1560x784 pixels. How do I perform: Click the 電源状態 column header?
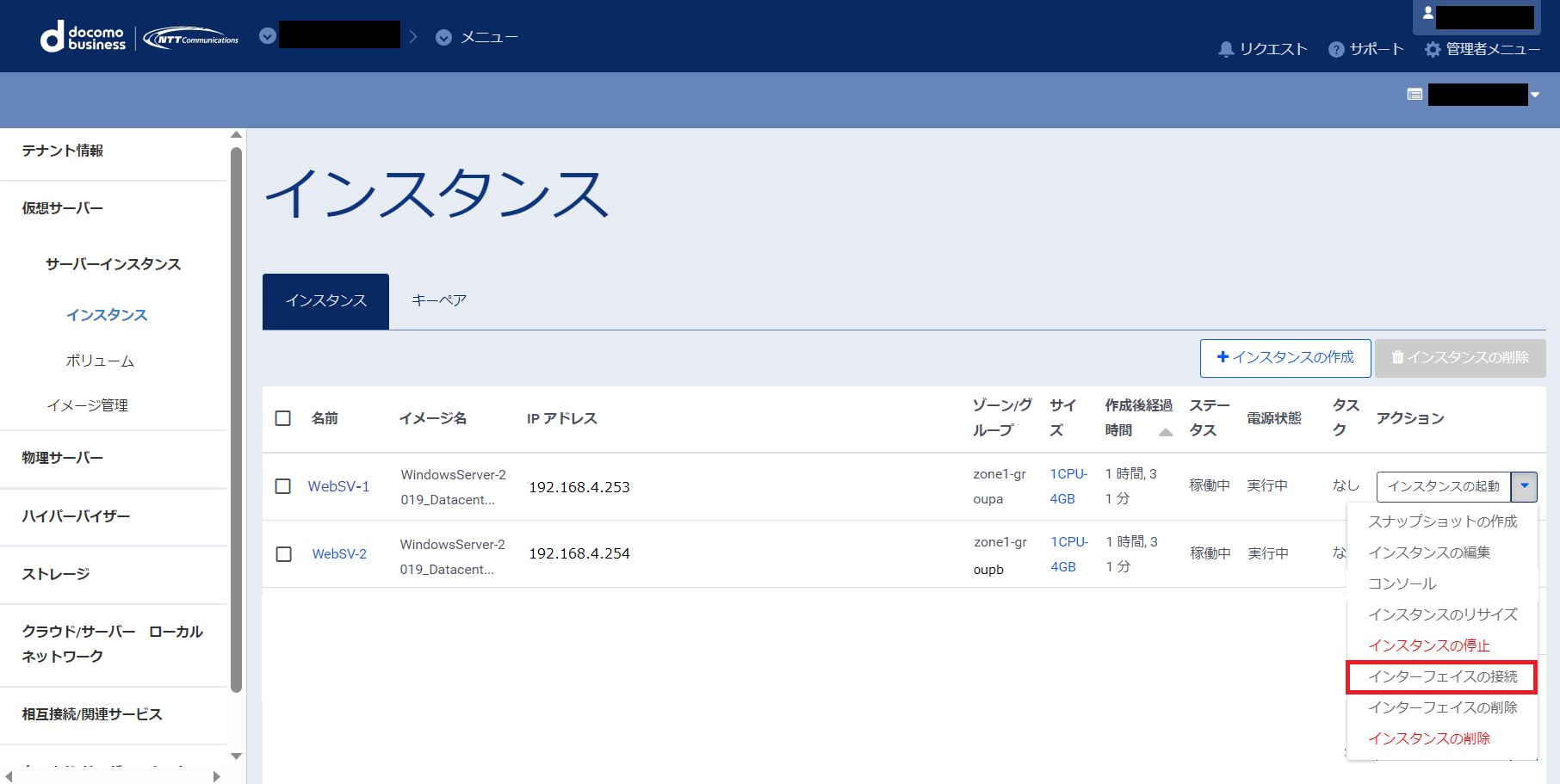coord(1274,418)
